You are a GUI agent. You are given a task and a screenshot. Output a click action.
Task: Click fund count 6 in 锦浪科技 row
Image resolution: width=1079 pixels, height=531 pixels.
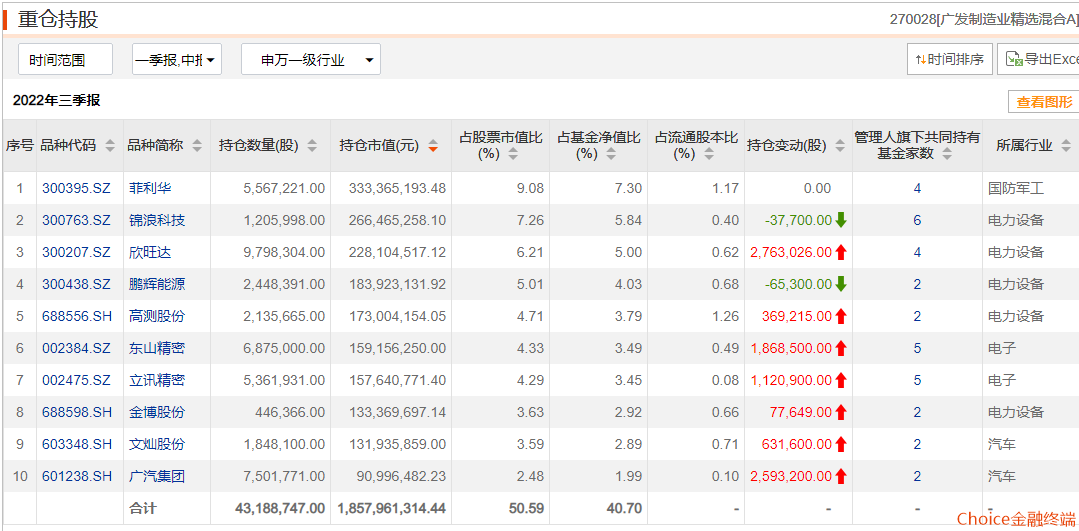917,220
